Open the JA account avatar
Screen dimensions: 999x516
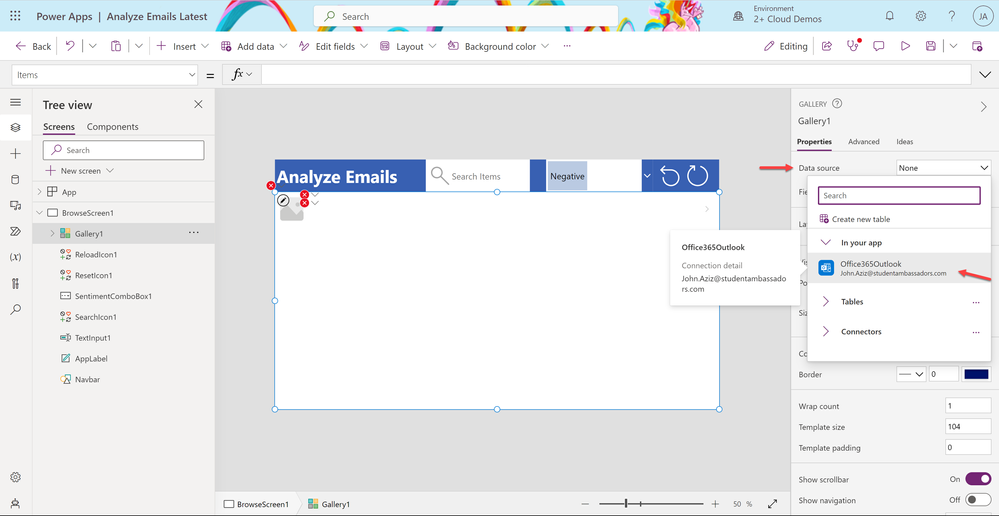point(982,17)
